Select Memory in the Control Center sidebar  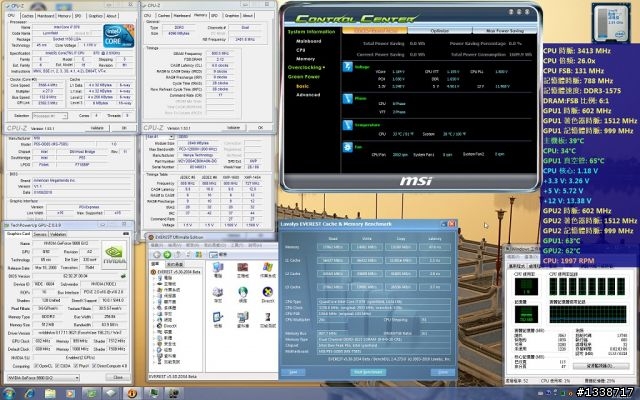point(305,59)
